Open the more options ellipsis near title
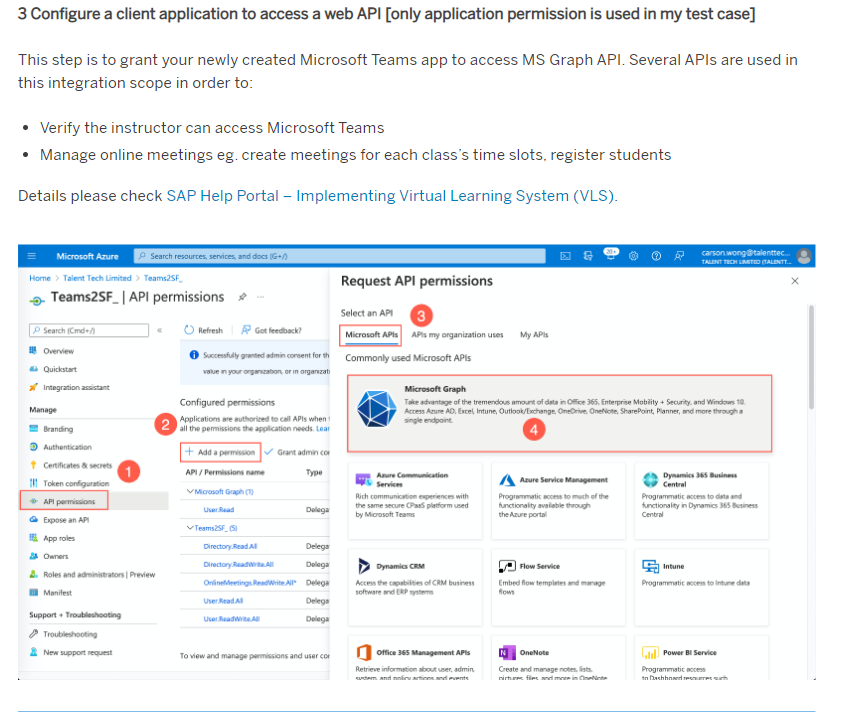Image resolution: width=861 pixels, height=712 pixels. tap(260, 297)
